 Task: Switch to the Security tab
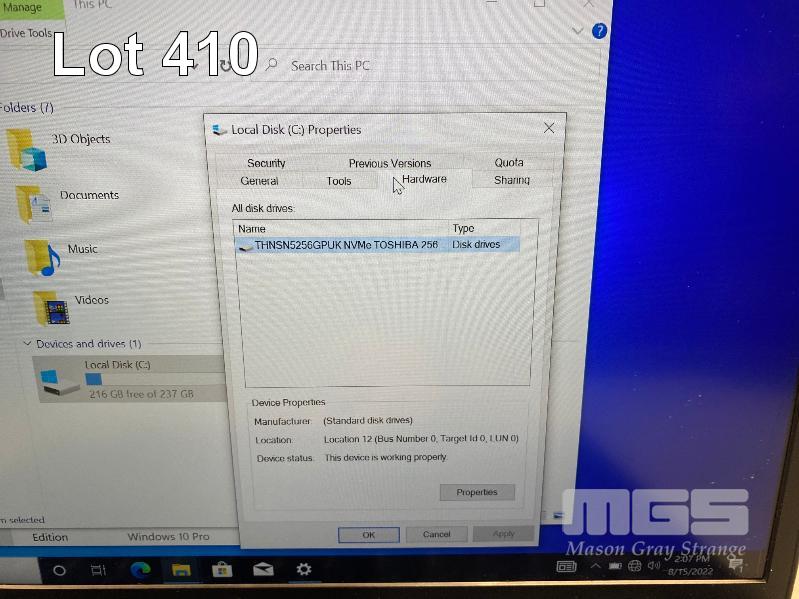[266, 163]
